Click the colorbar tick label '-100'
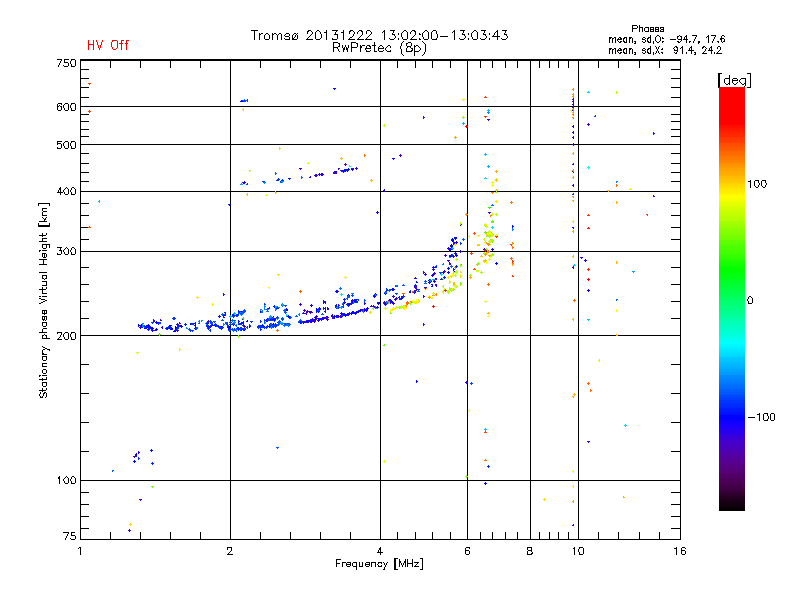This screenshot has width=800, height=600. tap(761, 417)
